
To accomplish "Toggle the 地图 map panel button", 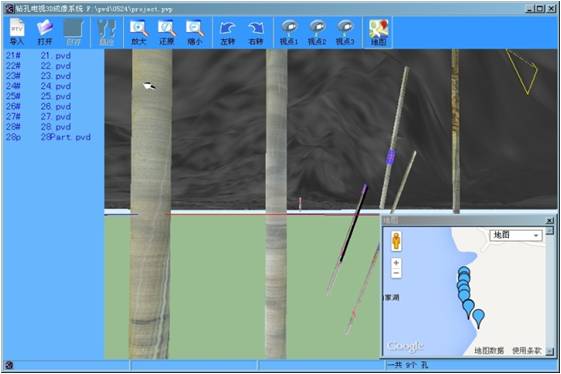I will 379,32.
